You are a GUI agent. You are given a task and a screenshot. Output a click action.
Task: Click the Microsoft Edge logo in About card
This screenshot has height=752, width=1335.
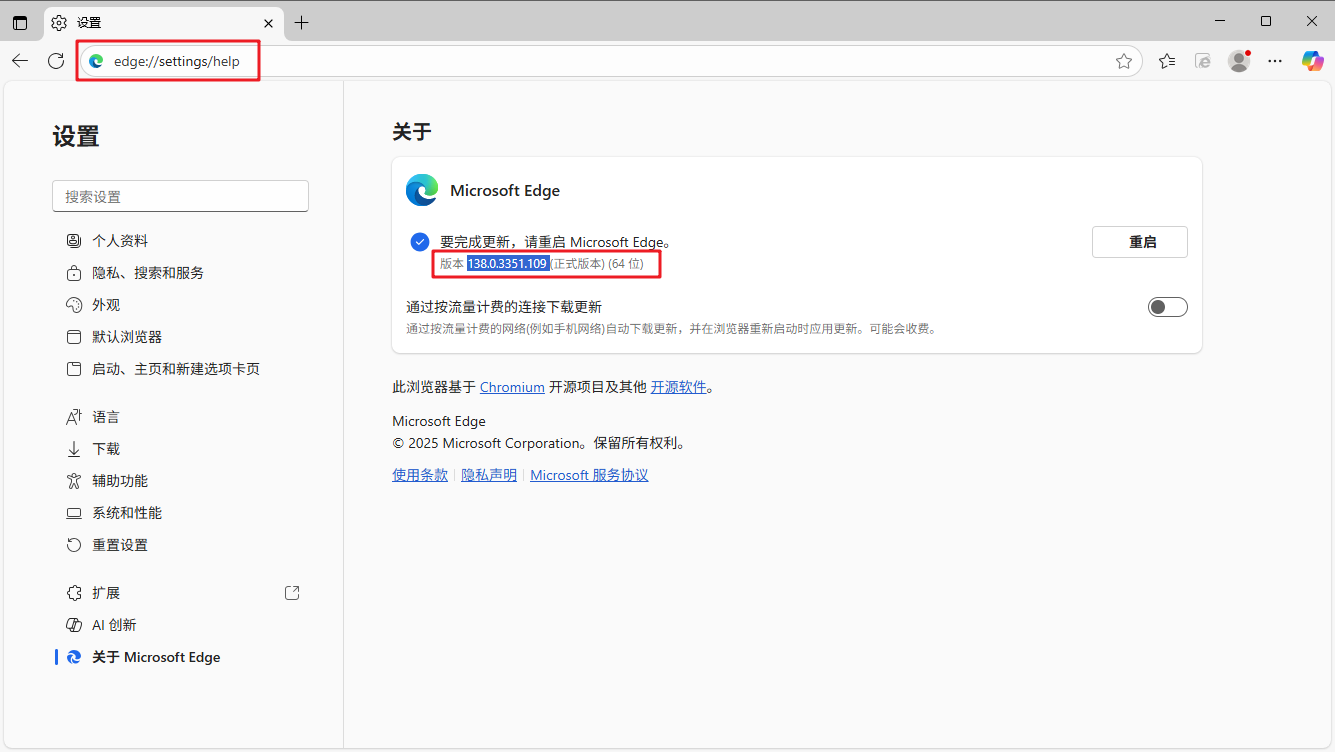pos(422,190)
